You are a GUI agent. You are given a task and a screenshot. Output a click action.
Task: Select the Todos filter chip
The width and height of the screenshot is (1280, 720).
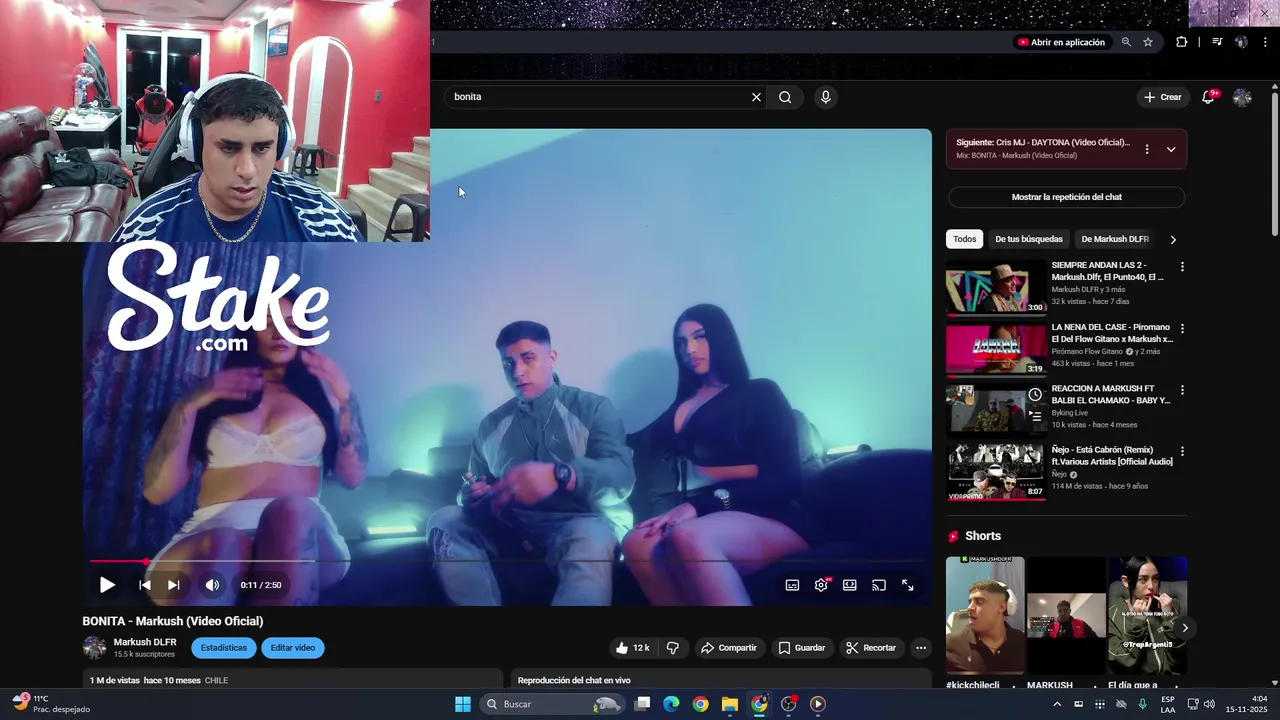pyautogui.click(x=964, y=239)
